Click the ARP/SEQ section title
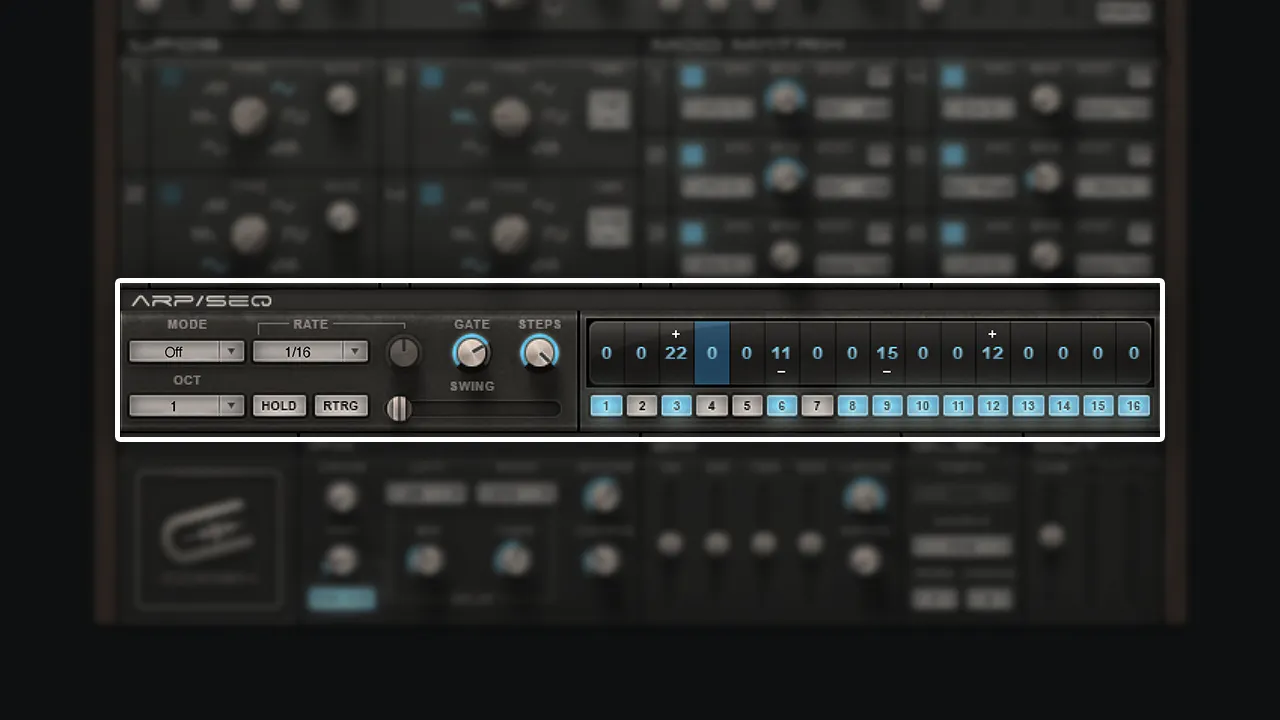The height and width of the screenshot is (720, 1280). click(201, 301)
